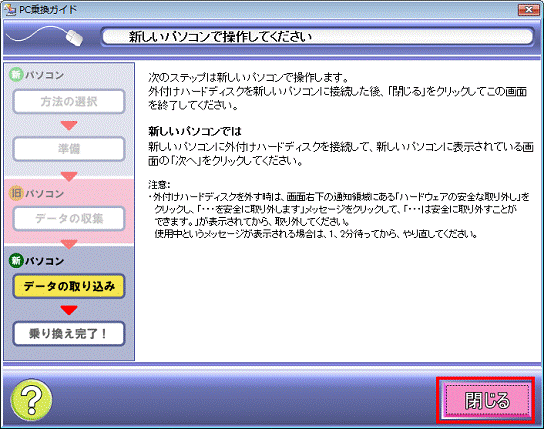
Task: Select the 乗り換え完了！ step
Action: [69, 334]
